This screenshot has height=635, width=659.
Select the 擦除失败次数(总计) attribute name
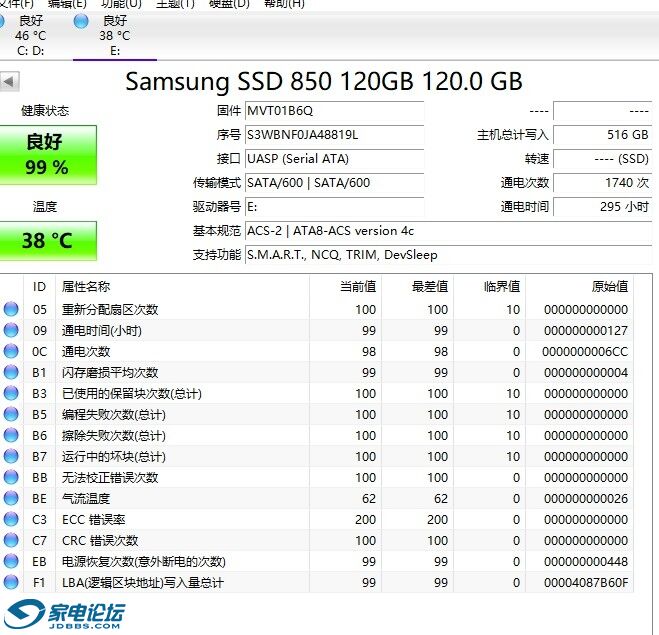coord(114,436)
